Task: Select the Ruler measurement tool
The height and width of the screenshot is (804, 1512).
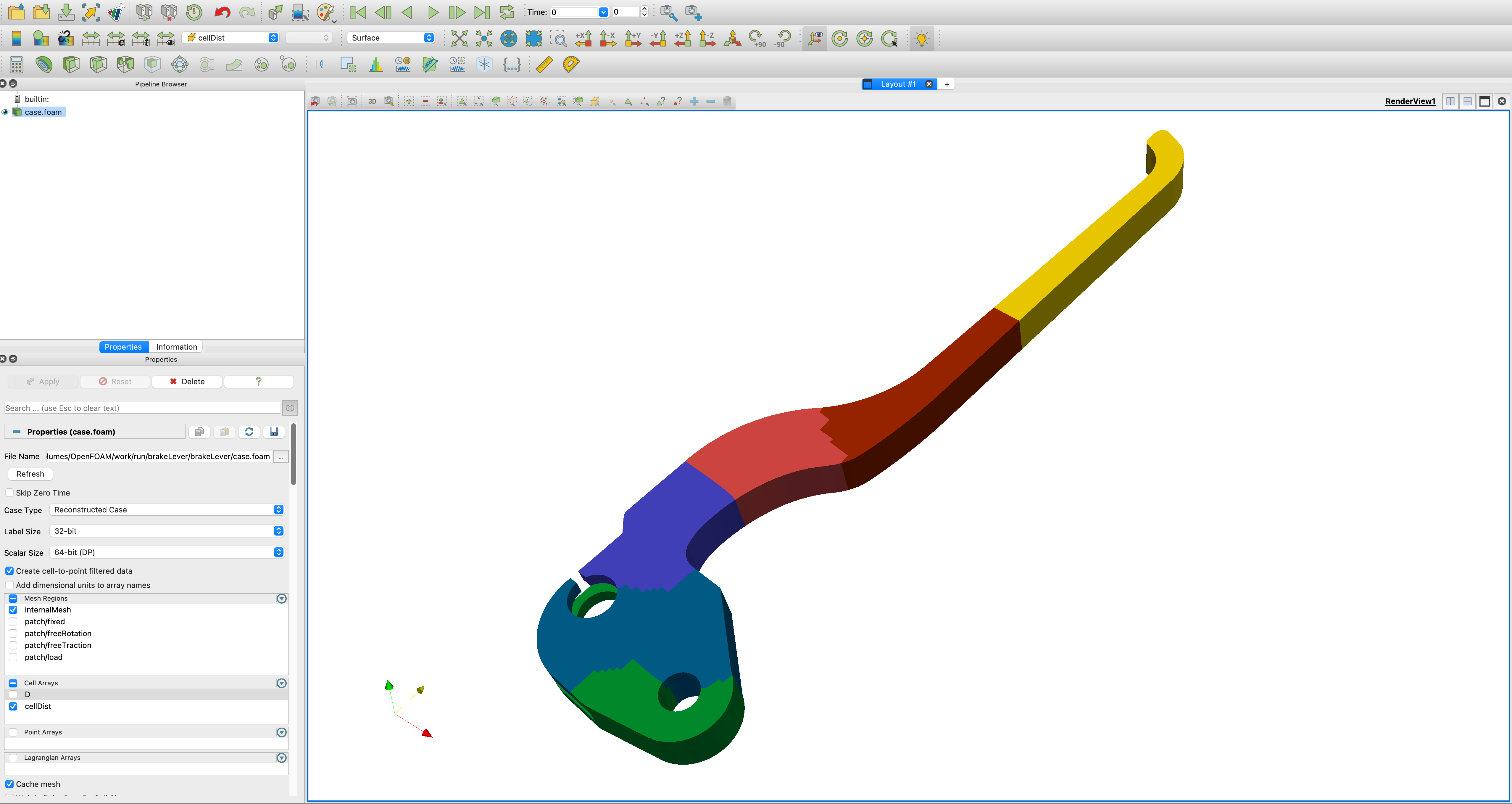Action: (544, 65)
